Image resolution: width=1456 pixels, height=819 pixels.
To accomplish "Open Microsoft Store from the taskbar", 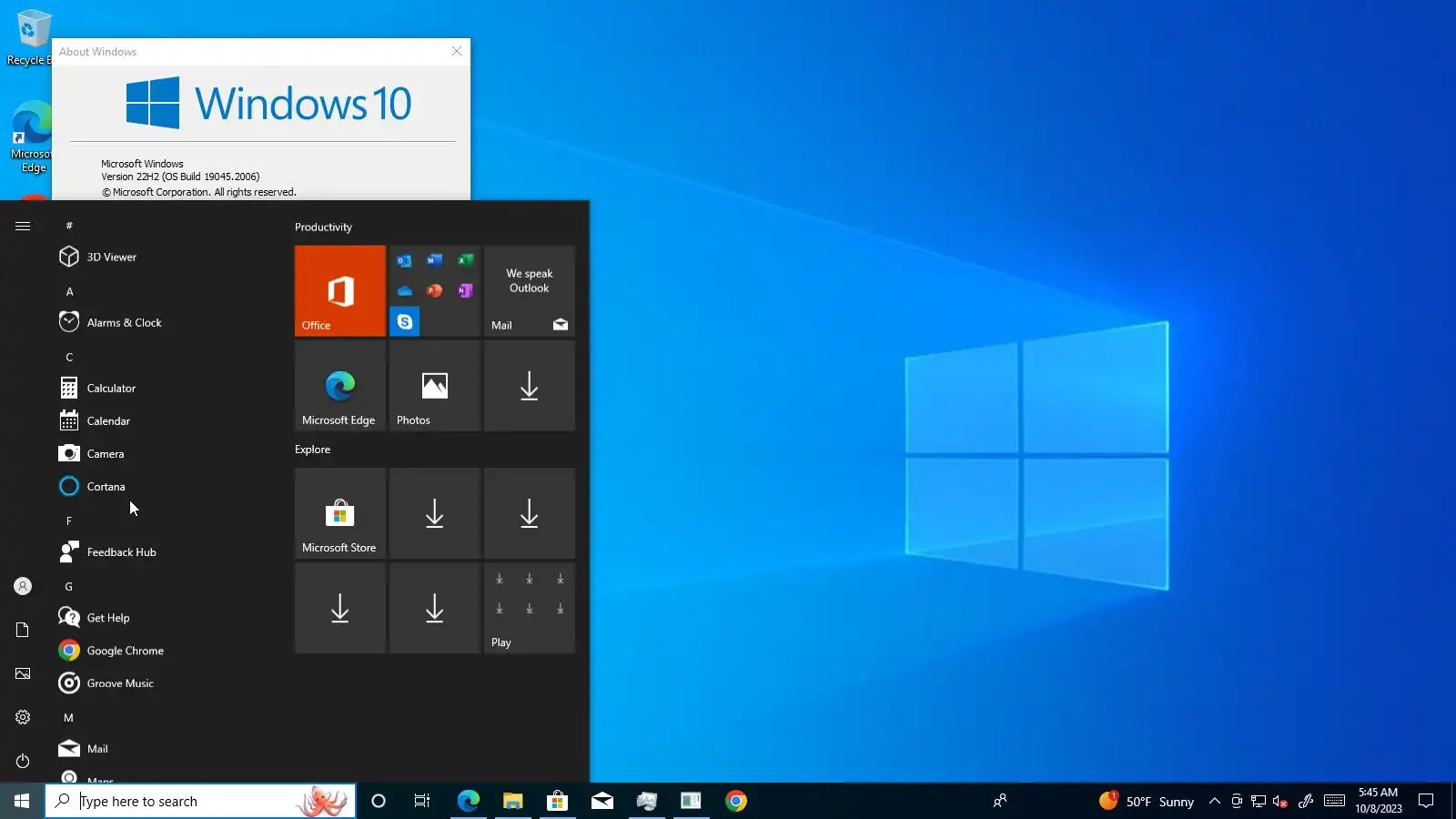I will coord(557,801).
